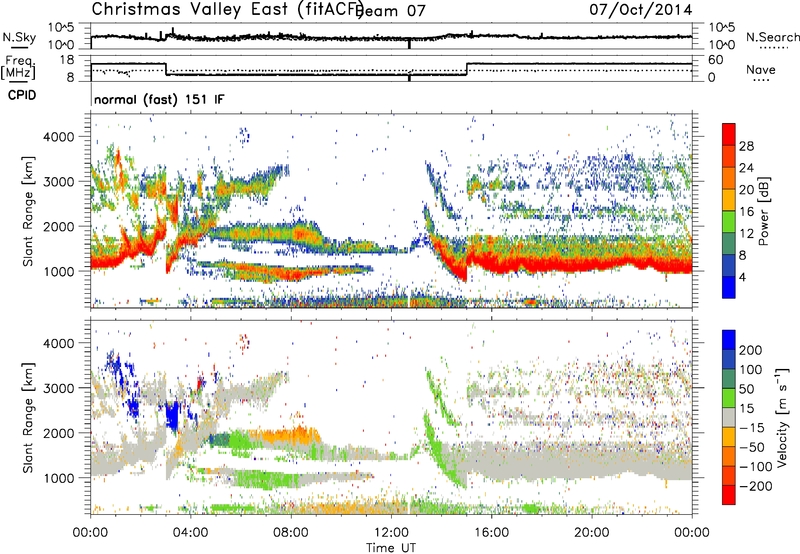This screenshot has width=800, height=554.
Task: Click the "N.Search" legend label
Action: (x=772, y=37)
